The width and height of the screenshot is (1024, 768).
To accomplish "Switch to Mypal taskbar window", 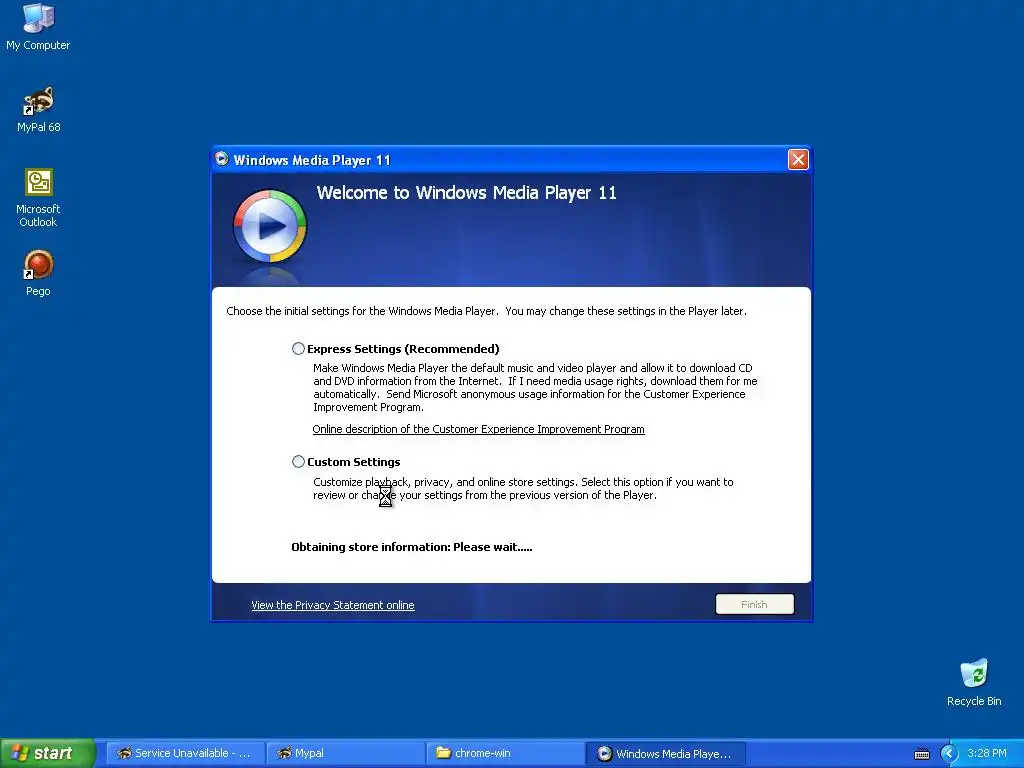I will click(x=345, y=754).
